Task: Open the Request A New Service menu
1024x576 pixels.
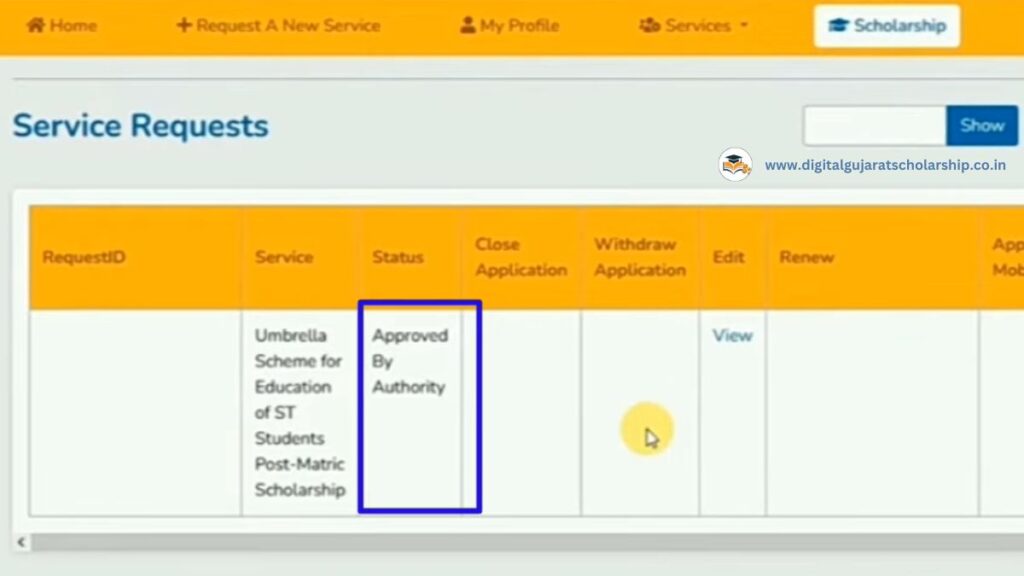Action: pyautogui.click(x=288, y=26)
